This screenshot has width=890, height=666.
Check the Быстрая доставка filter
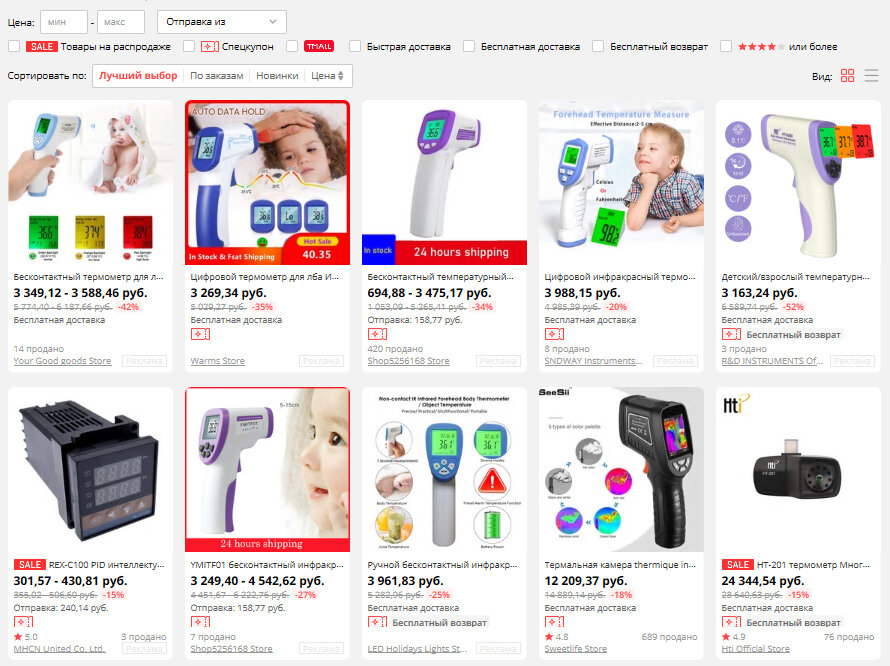(x=355, y=47)
